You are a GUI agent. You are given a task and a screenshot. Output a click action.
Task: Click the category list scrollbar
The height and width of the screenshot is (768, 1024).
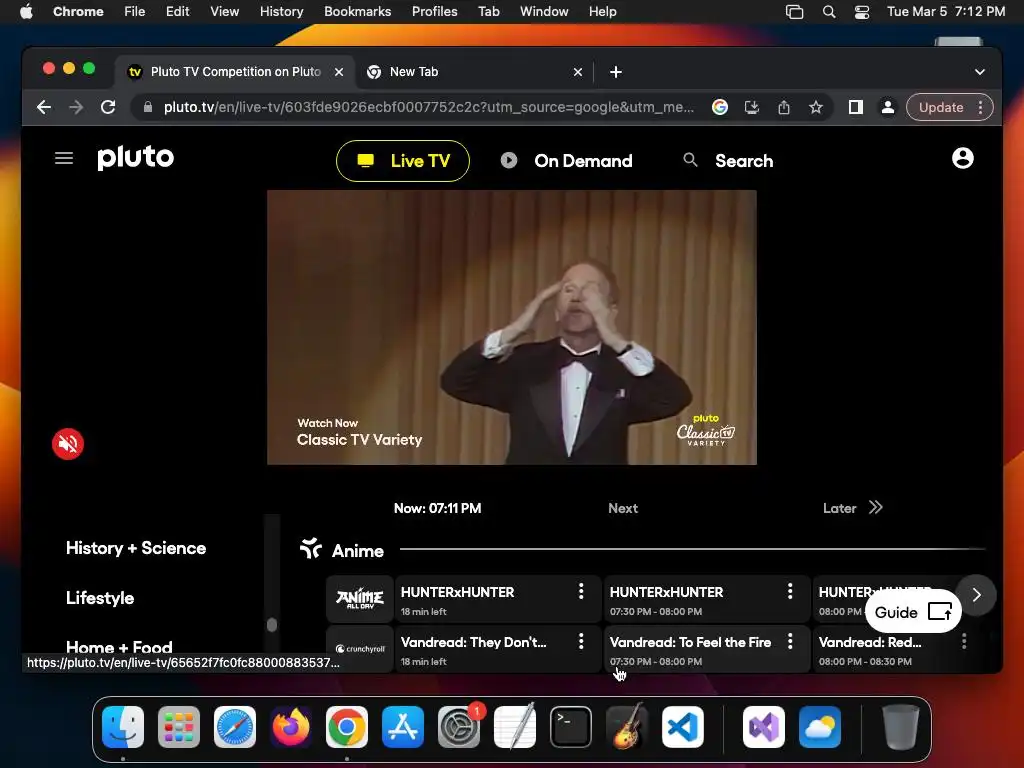point(272,625)
